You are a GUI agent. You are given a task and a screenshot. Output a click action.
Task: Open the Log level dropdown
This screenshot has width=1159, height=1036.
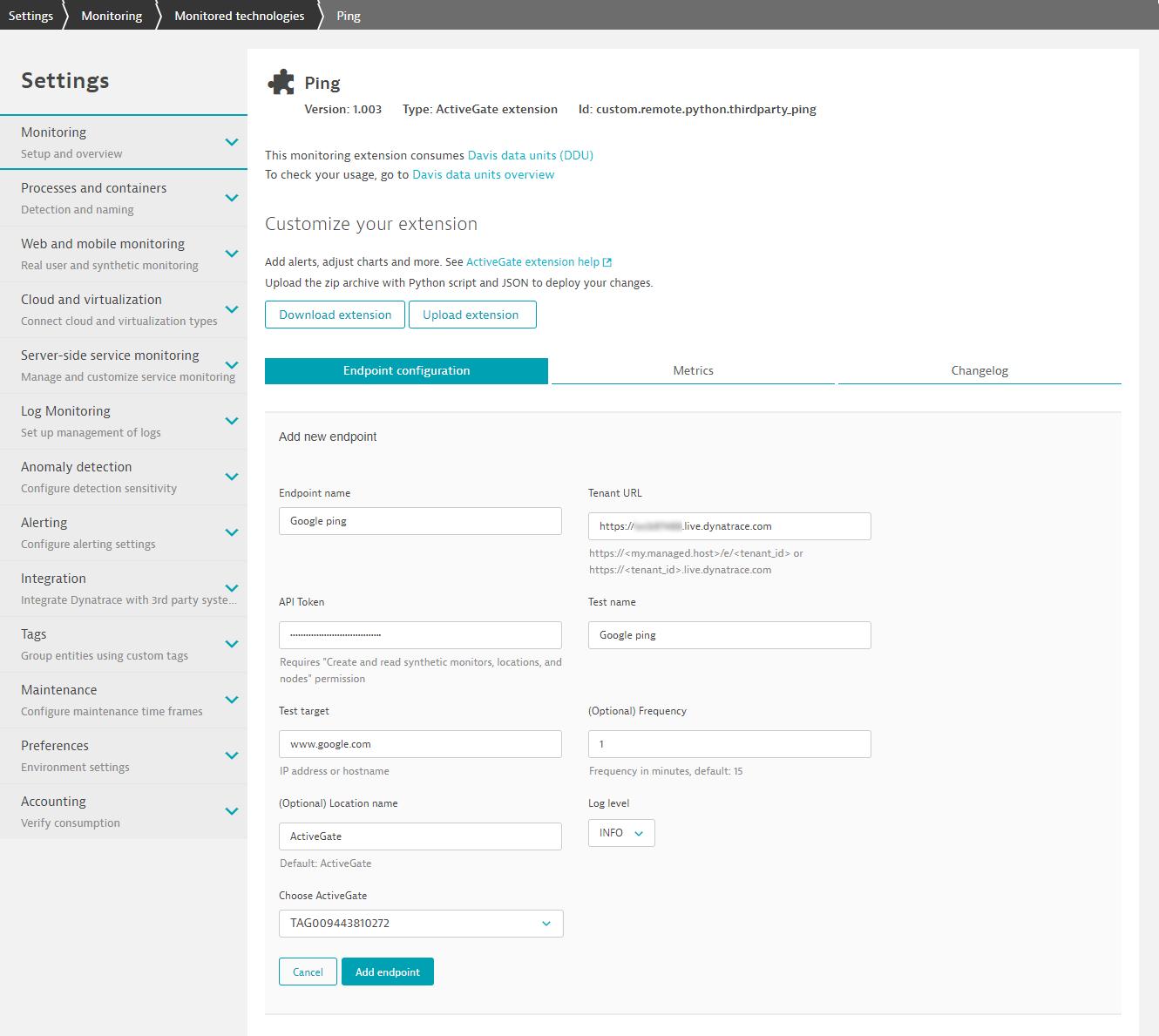point(620,833)
